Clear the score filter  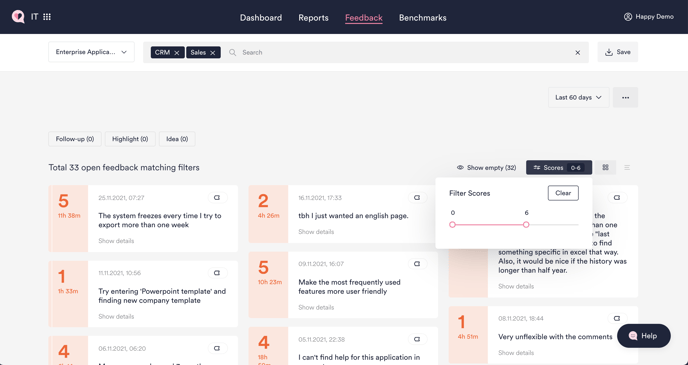coord(563,193)
